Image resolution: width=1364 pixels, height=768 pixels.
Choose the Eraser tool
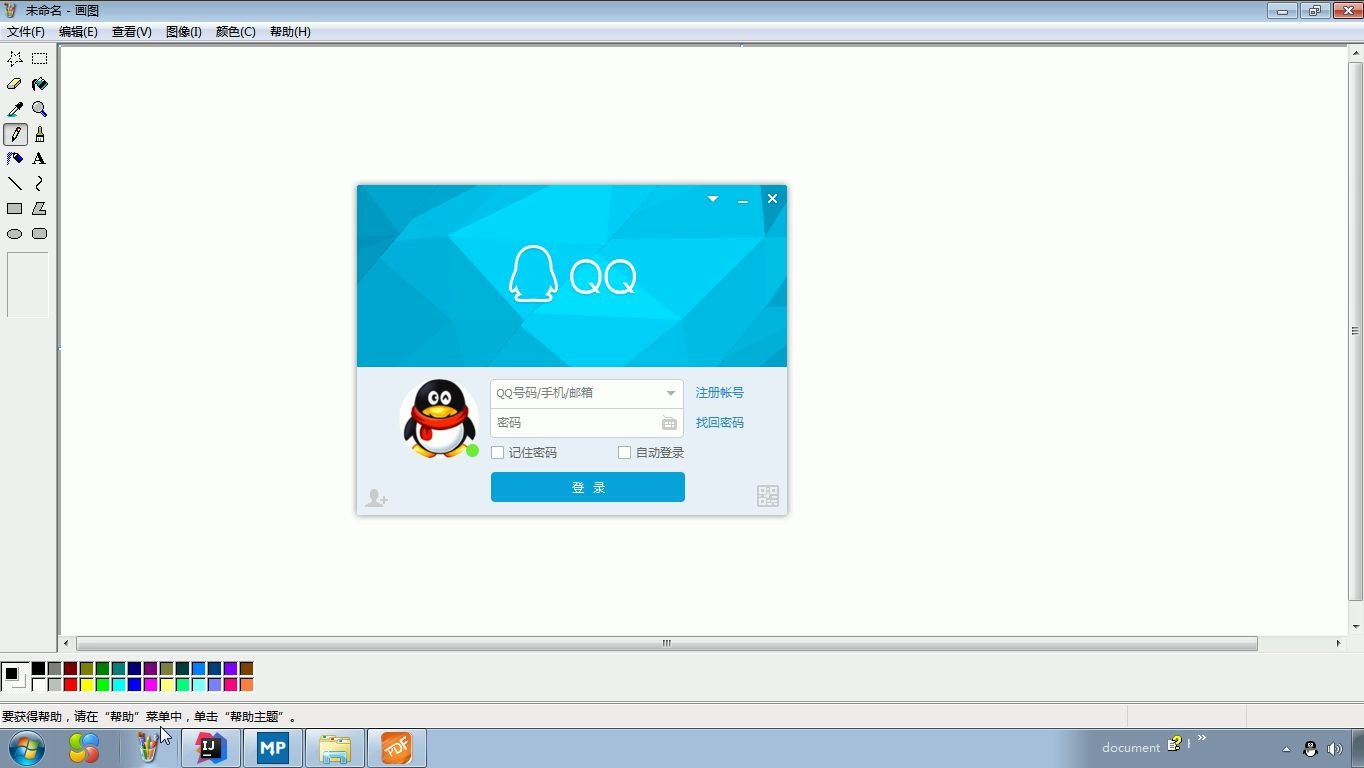15,84
